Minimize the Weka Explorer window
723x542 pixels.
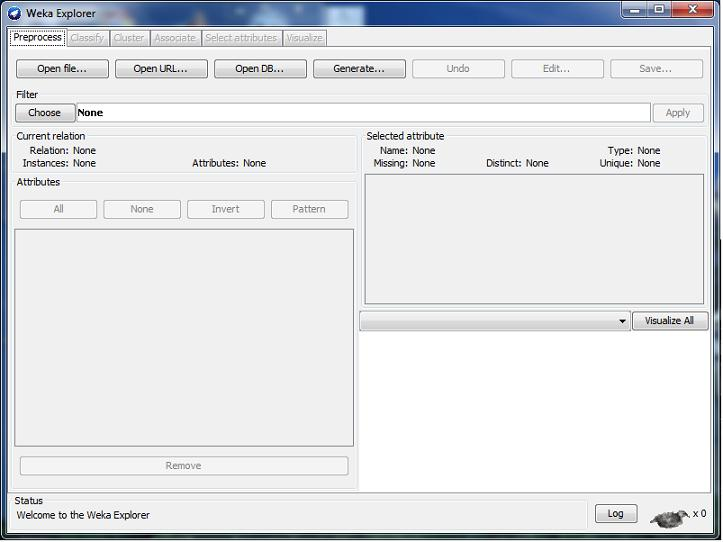(x=635, y=10)
